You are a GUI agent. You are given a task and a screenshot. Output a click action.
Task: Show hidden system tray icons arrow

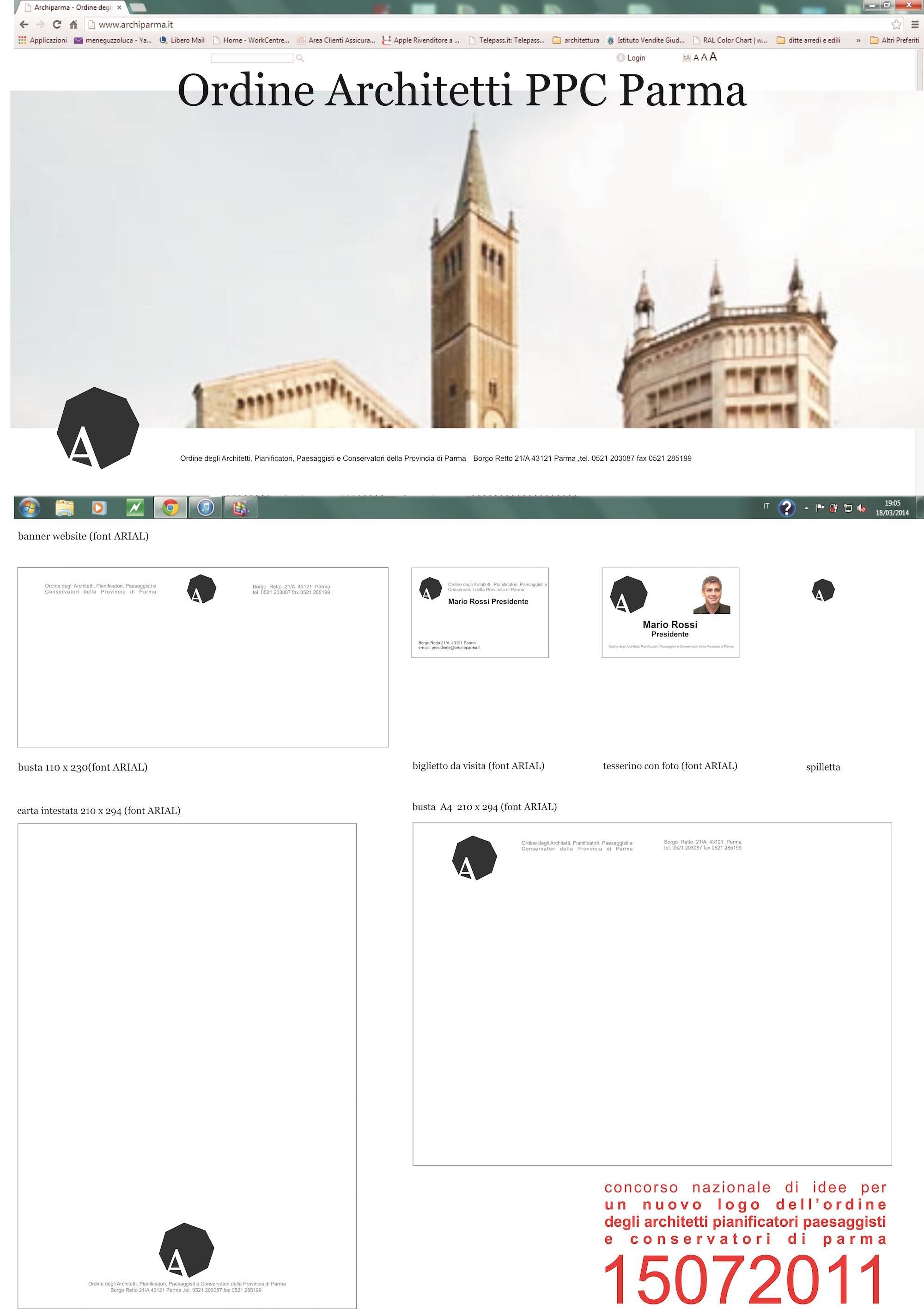(806, 508)
